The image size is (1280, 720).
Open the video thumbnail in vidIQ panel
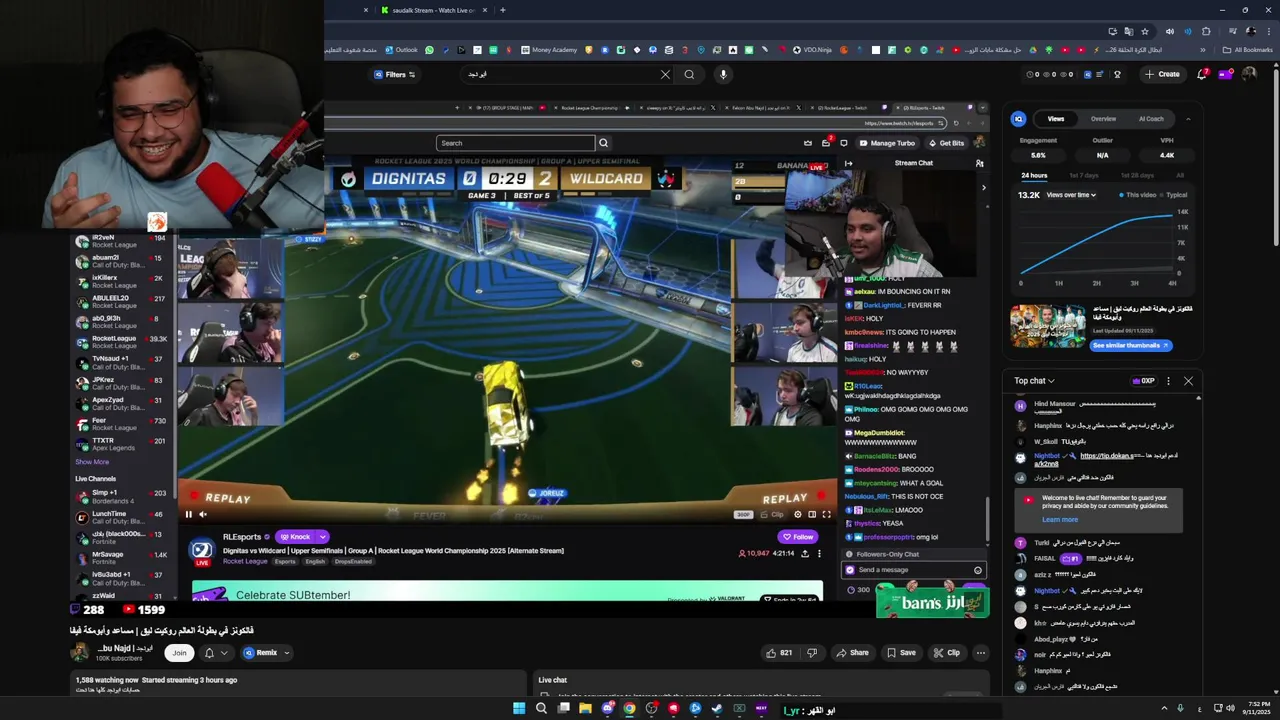(x=1047, y=326)
